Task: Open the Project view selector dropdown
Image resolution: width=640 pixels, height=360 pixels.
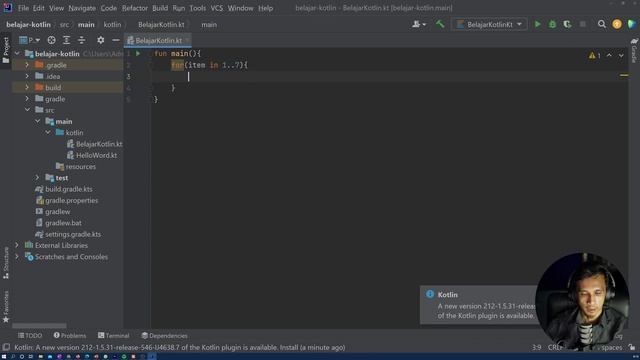Action: click(29, 40)
